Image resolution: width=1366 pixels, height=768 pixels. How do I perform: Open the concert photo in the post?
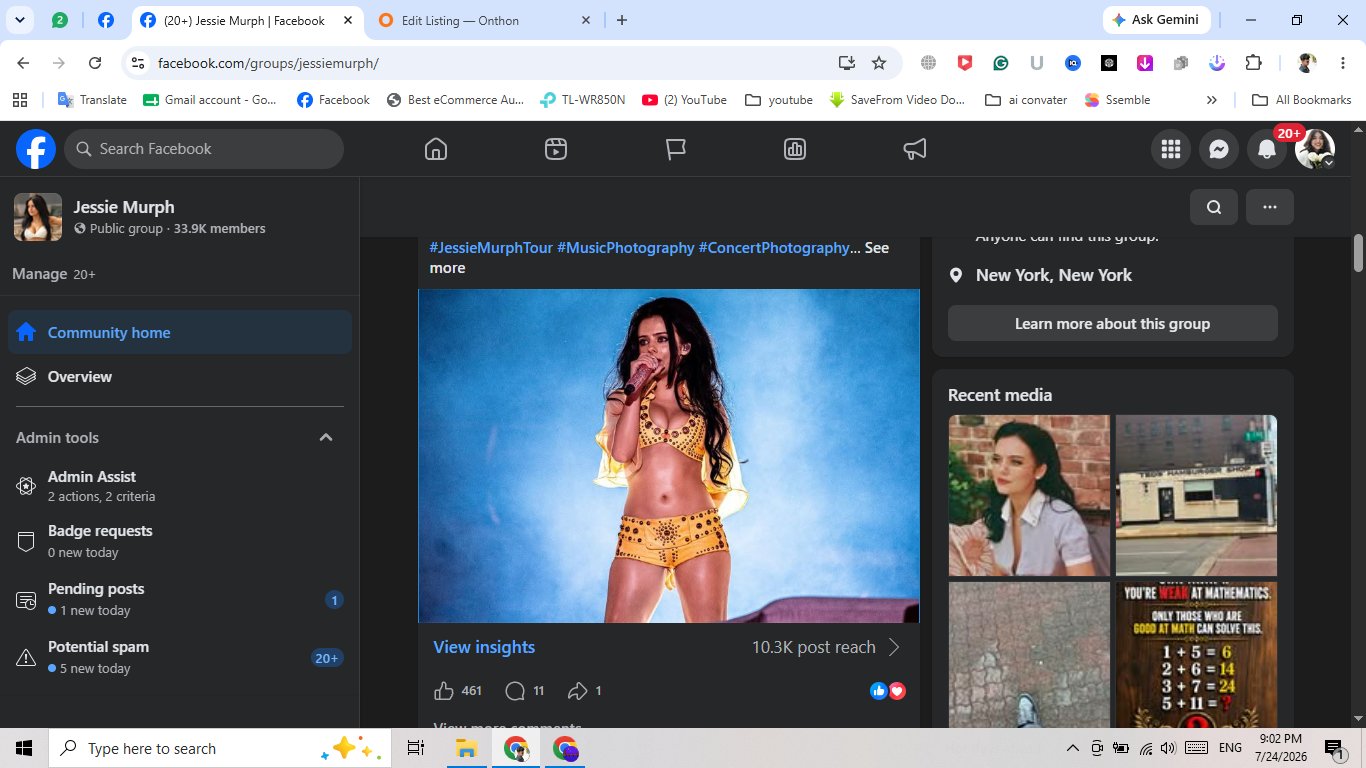[669, 456]
